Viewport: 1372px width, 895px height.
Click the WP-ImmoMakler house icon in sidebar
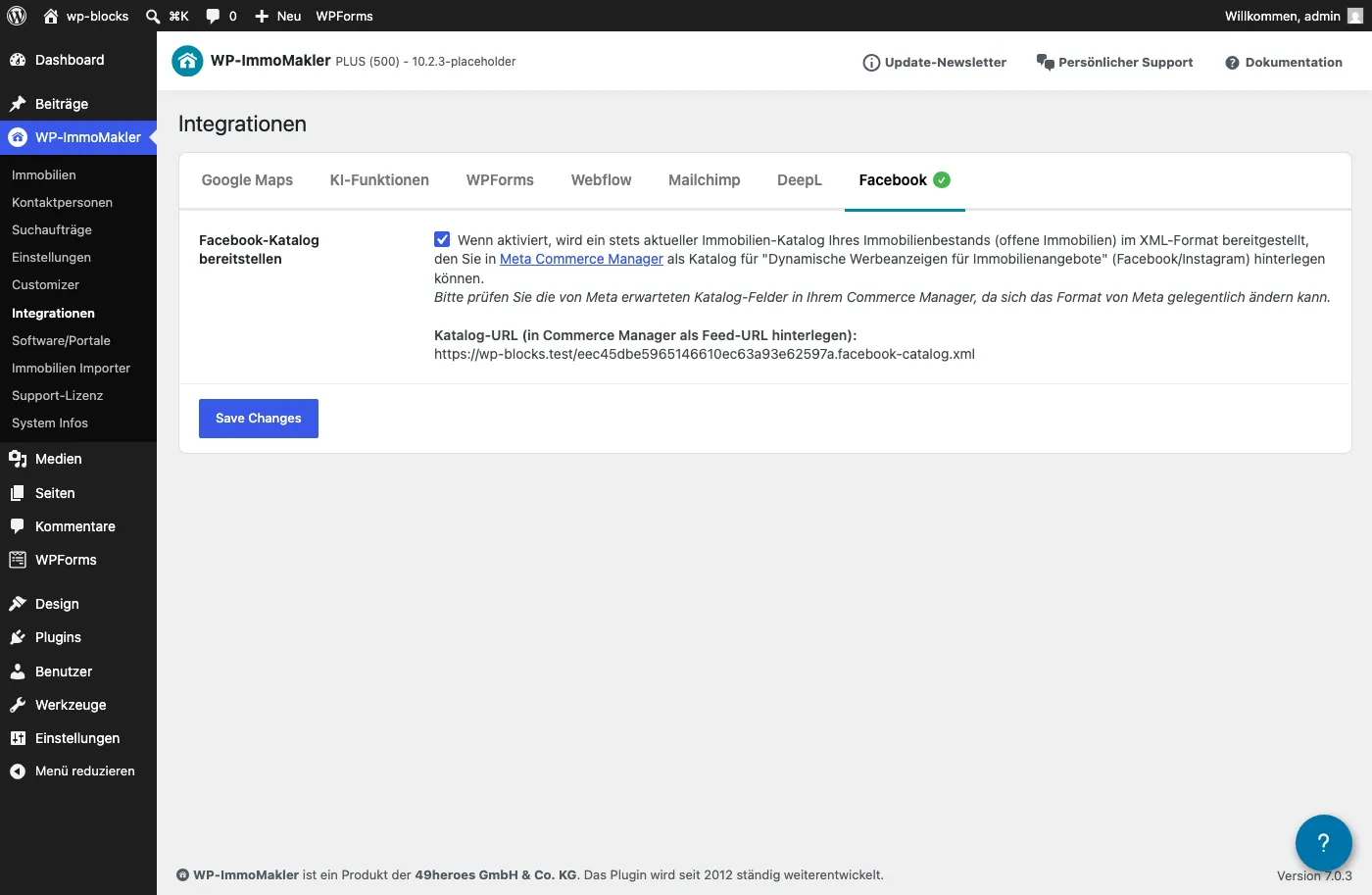(18, 137)
